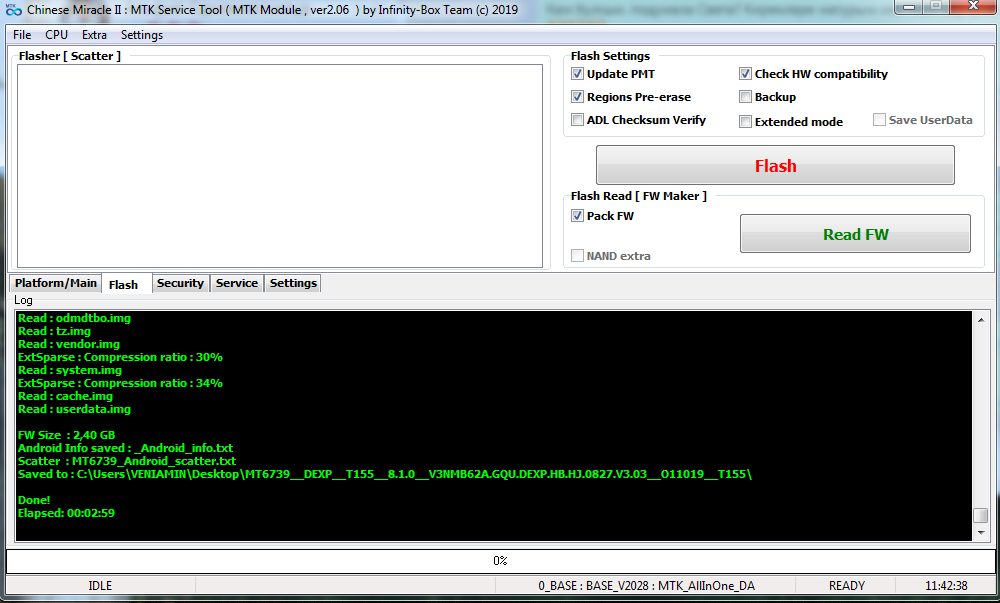
Task: Uncheck the Pack FW option
Action: (577, 216)
